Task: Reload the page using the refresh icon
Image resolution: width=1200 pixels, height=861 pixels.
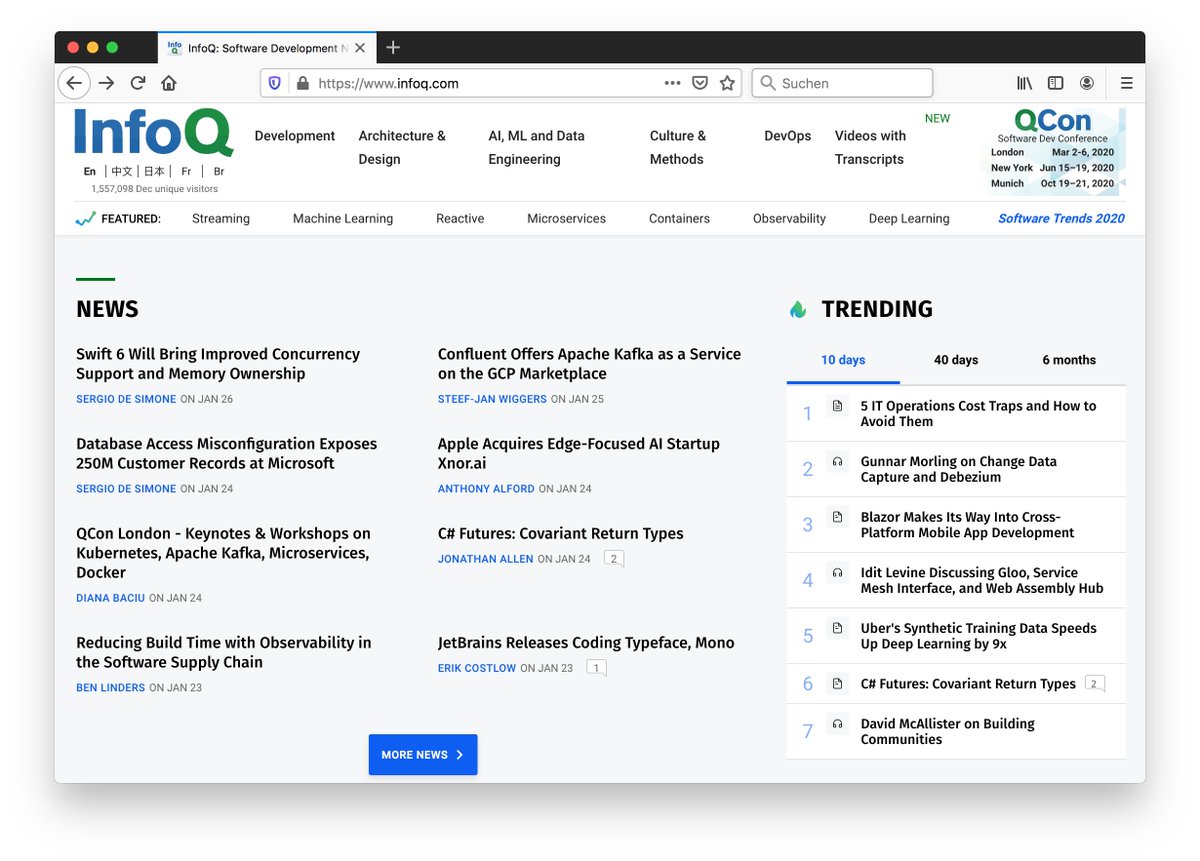Action: (138, 83)
